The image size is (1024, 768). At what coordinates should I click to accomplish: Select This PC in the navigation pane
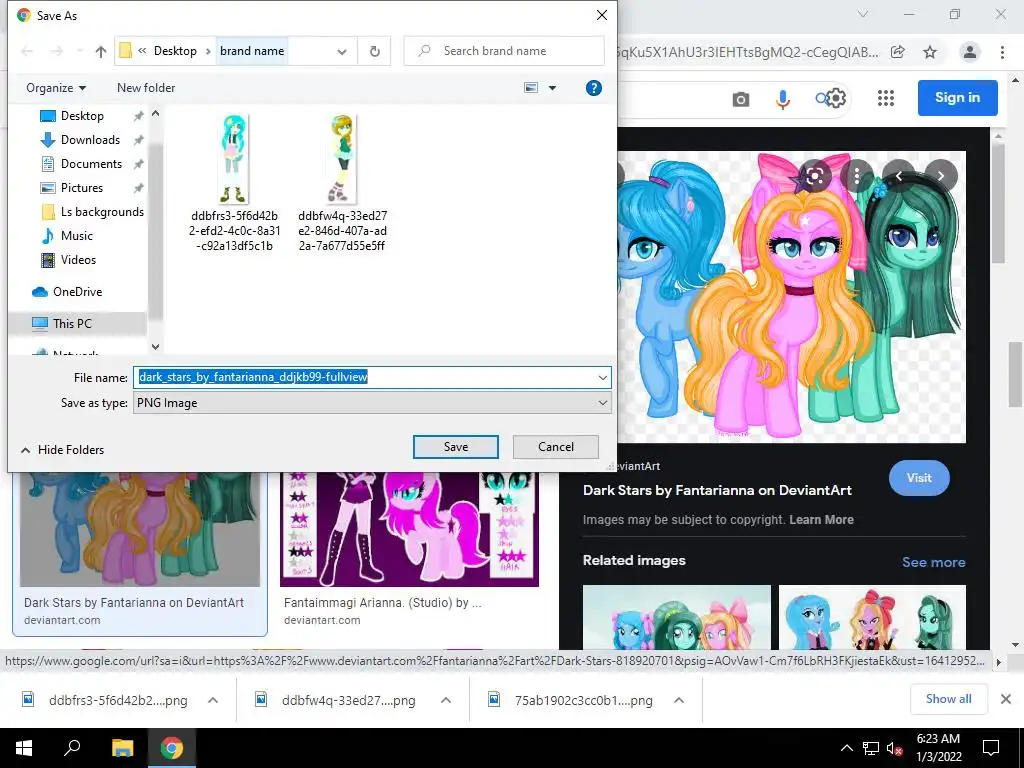click(72, 323)
